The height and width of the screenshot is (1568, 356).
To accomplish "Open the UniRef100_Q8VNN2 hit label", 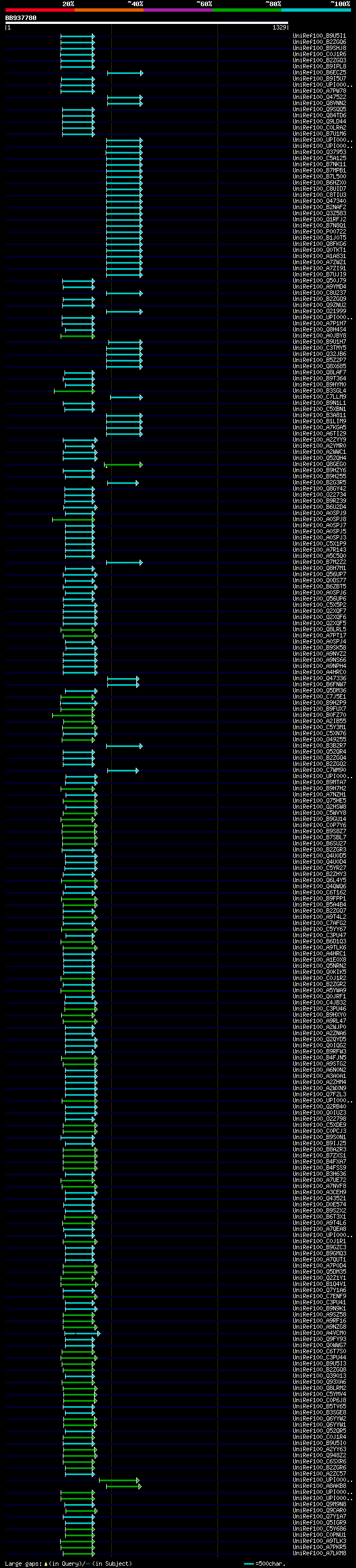I will click(319, 103).
